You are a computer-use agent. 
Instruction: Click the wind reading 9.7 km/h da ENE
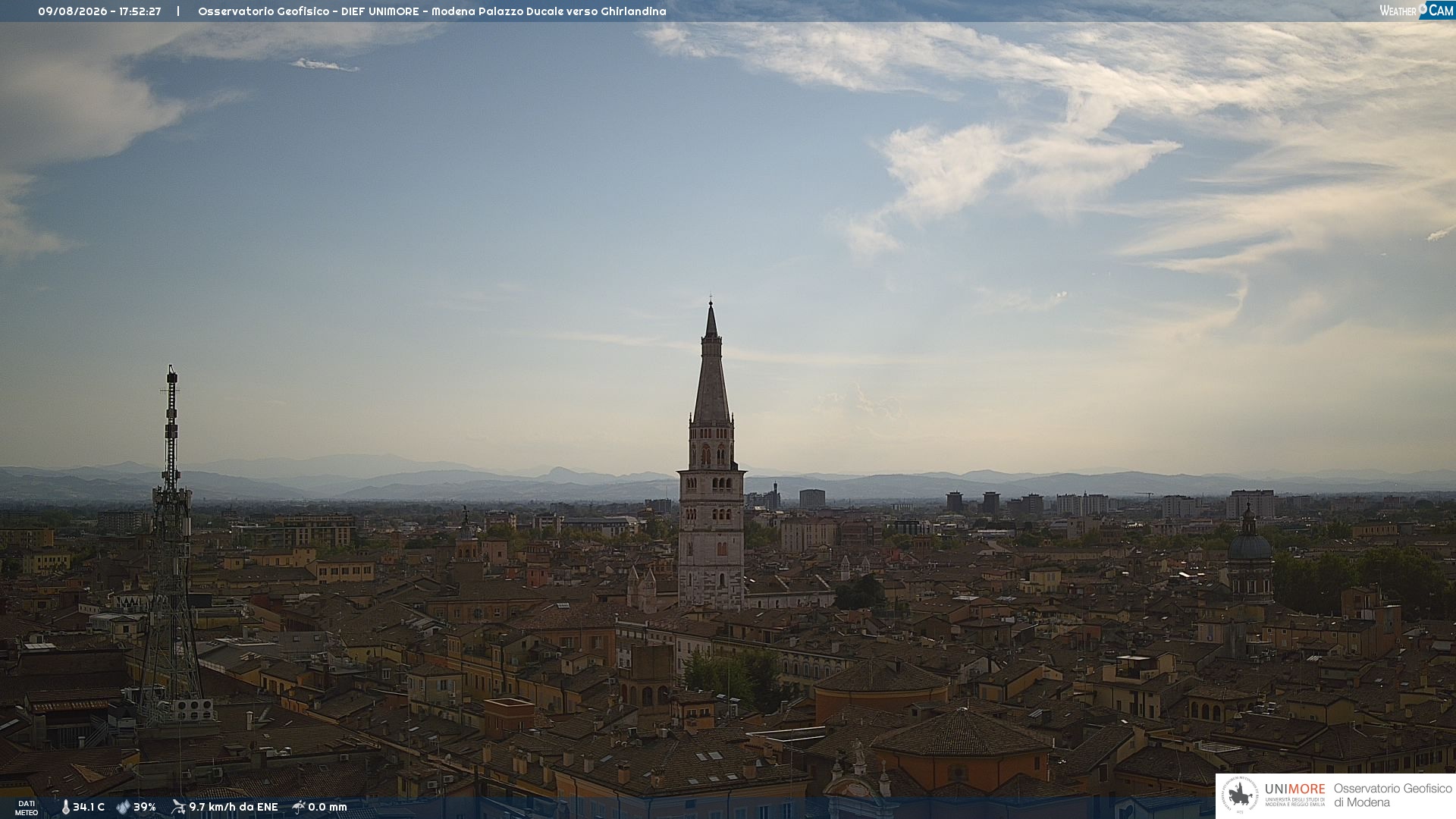234,807
